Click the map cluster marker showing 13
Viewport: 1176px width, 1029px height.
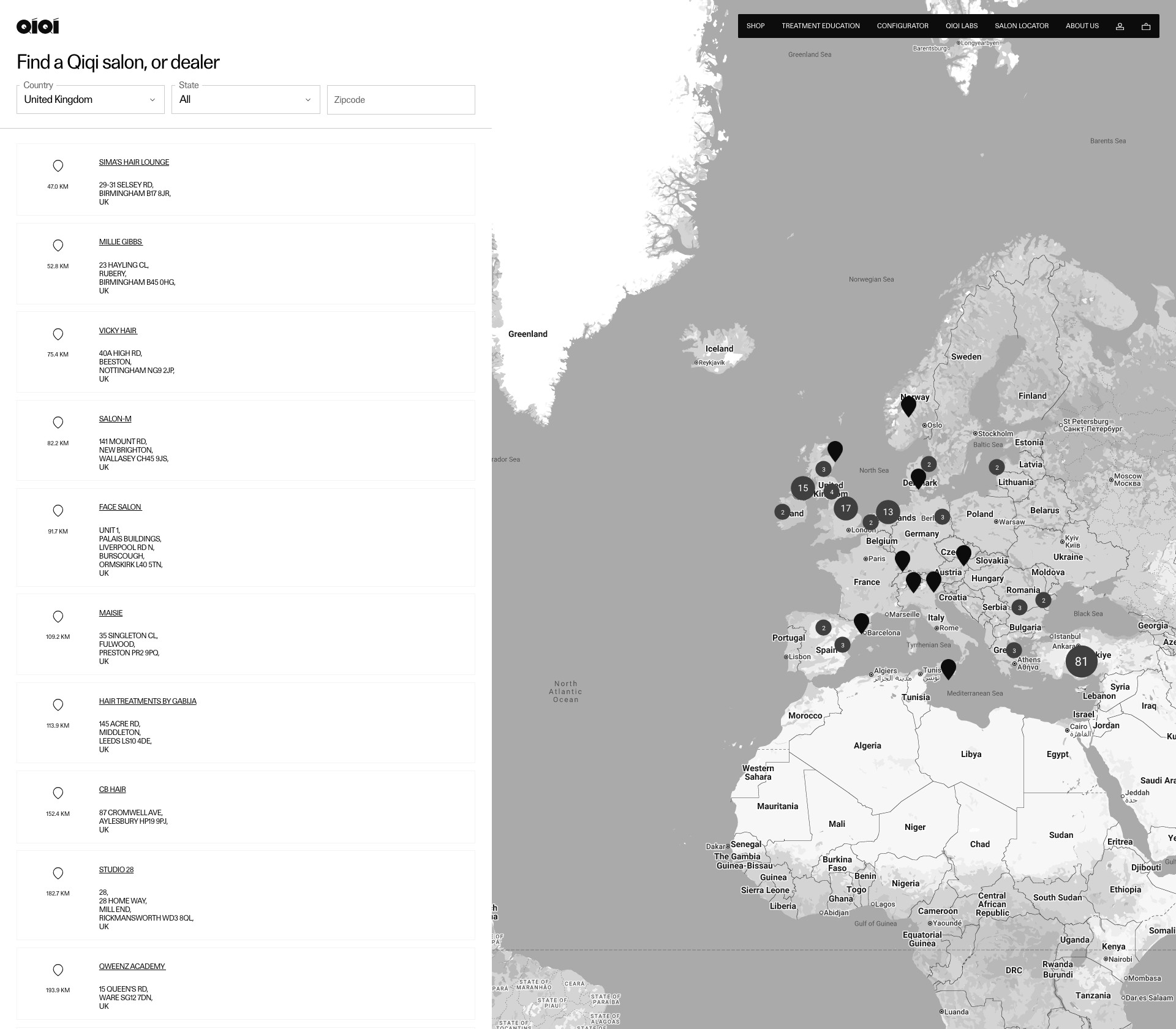[x=888, y=512]
